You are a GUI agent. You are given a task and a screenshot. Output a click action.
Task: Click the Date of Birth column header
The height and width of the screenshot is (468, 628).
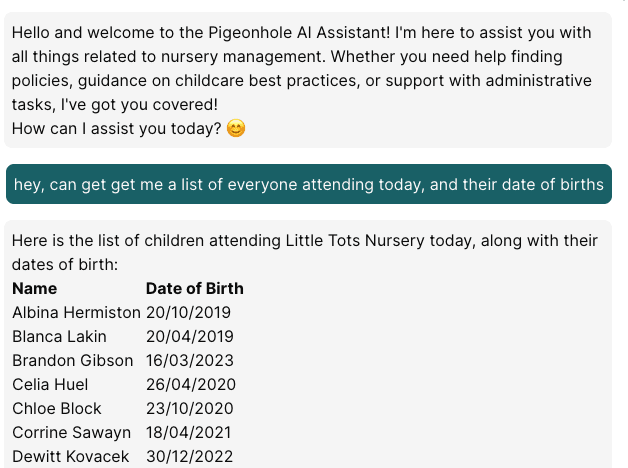(x=195, y=288)
